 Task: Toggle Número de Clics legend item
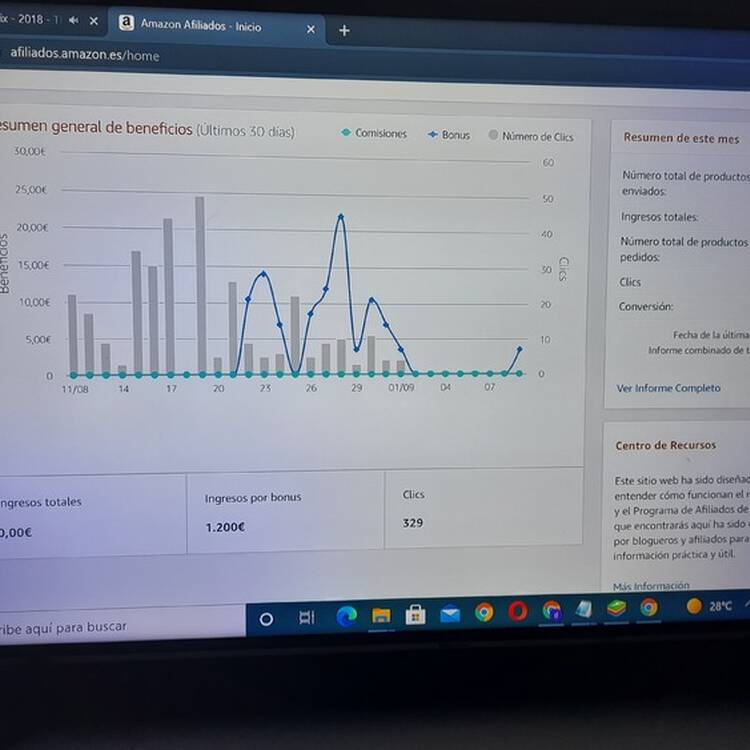pos(530,136)
